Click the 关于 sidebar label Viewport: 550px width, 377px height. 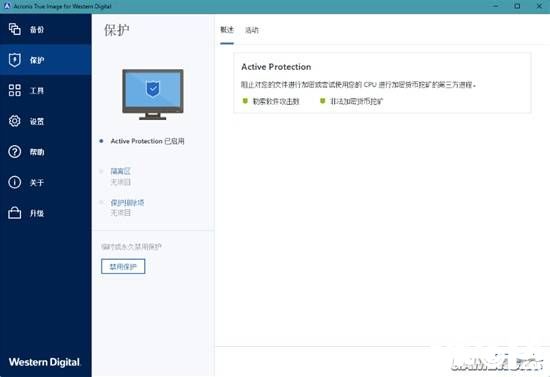pyautogui.click(x=37, y=183)
